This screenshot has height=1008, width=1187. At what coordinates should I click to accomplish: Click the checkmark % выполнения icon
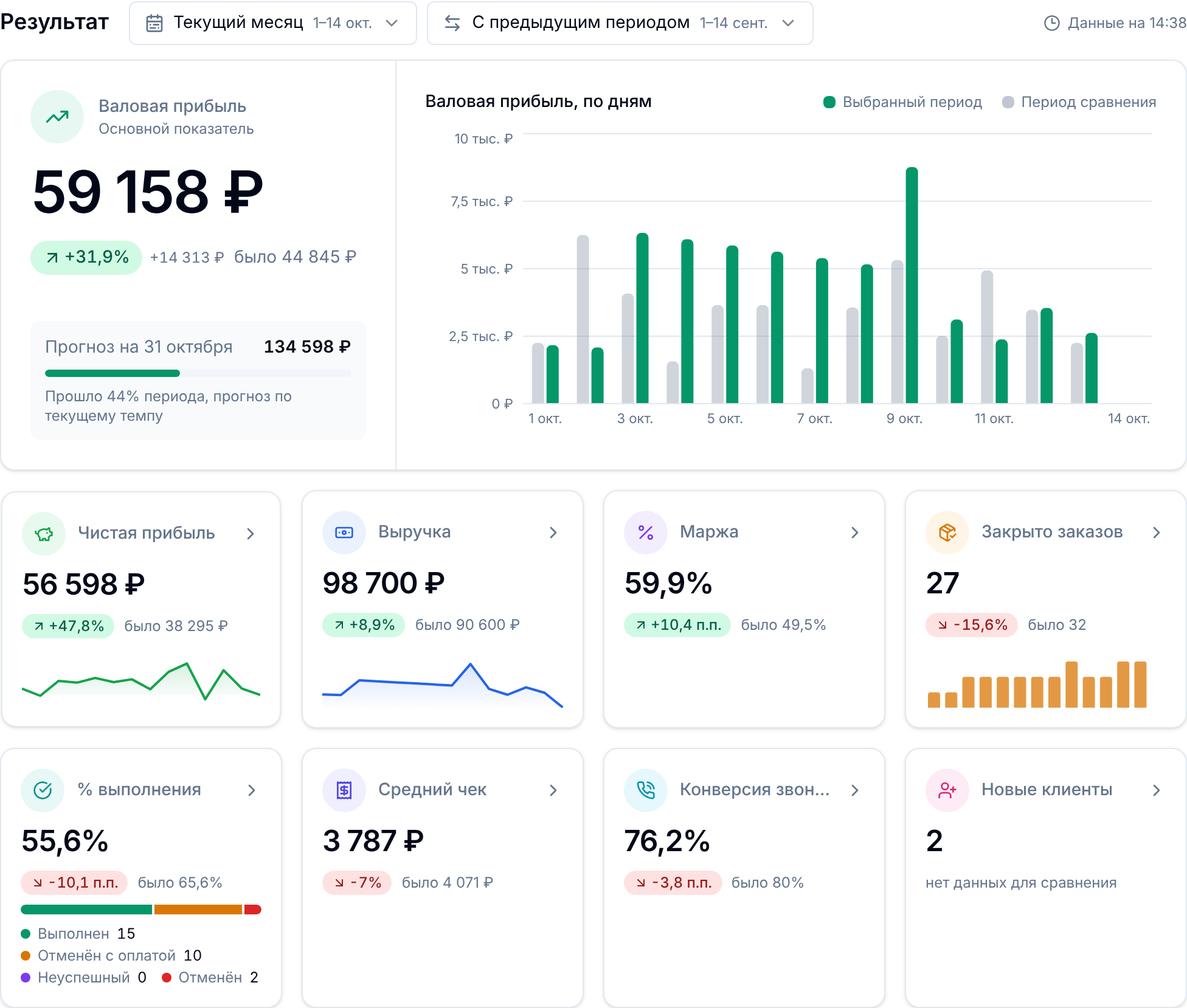click(x=43, y=790)
